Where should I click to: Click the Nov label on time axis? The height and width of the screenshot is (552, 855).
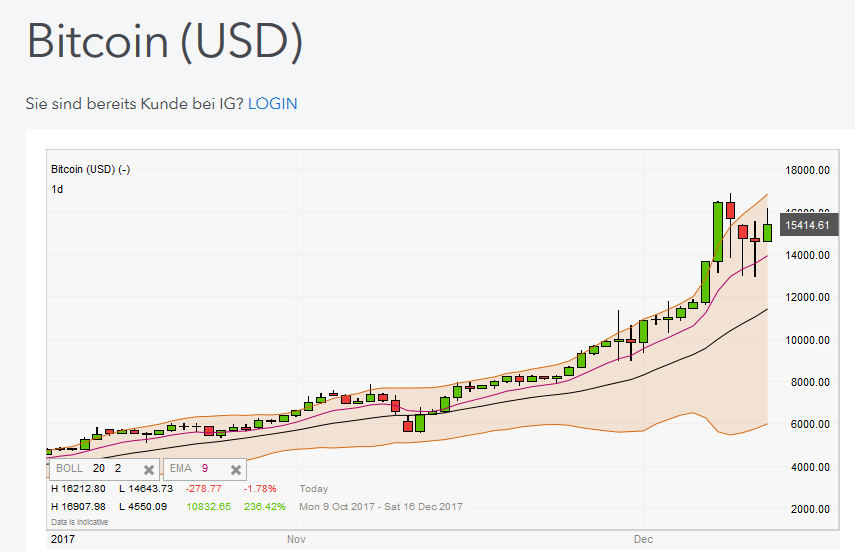coord(296,539)
